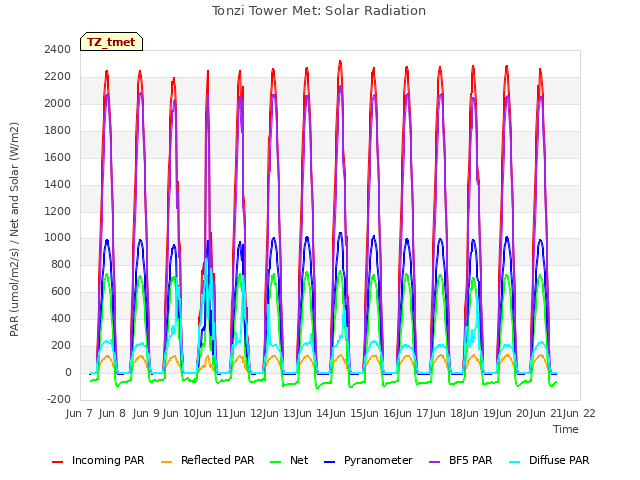Click the Jun 14 peak of Incoming PAR
This screenshot has height=480, width=640.
[x=340, y=62]
